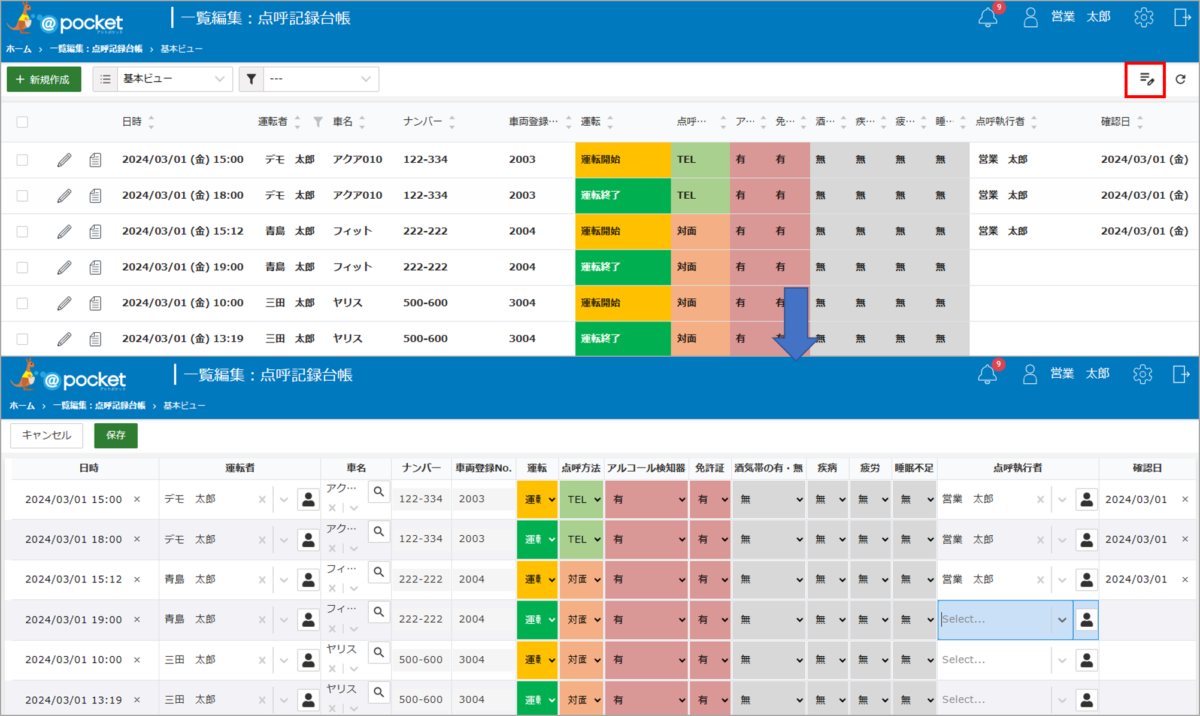Open the document detail icon for 2024/03/01 18:00 row

96,195
